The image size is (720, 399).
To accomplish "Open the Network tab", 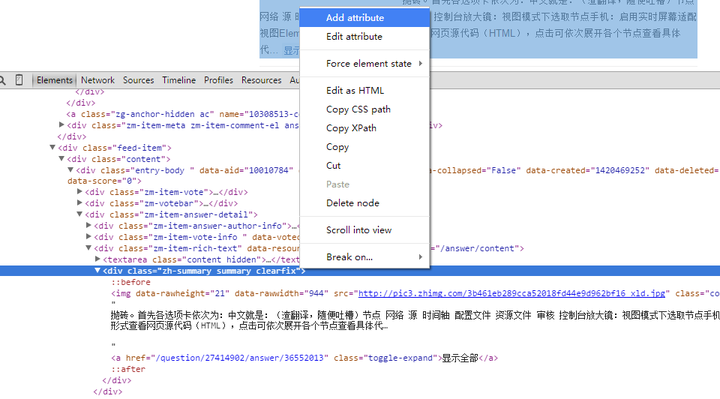I will [97, 80].
